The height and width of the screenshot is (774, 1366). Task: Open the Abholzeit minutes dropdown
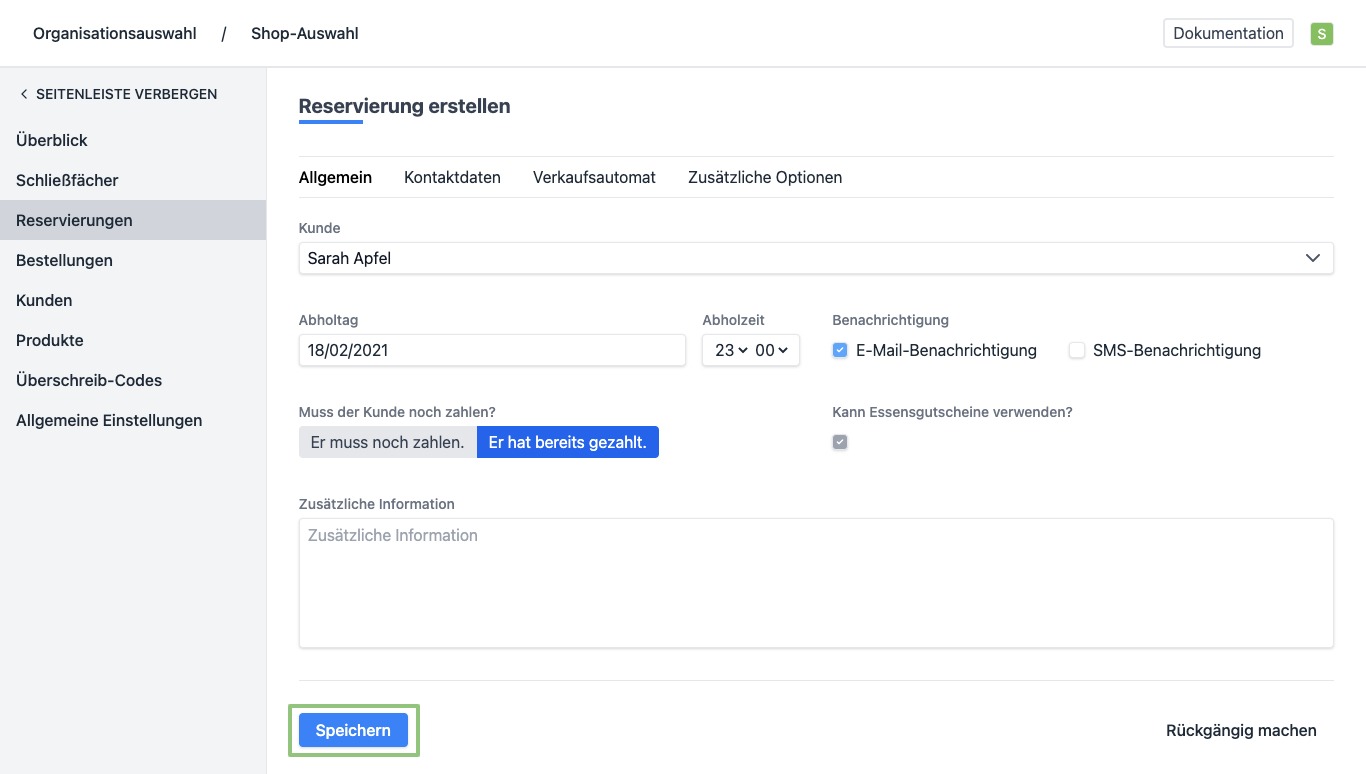[x=772, y=350]
